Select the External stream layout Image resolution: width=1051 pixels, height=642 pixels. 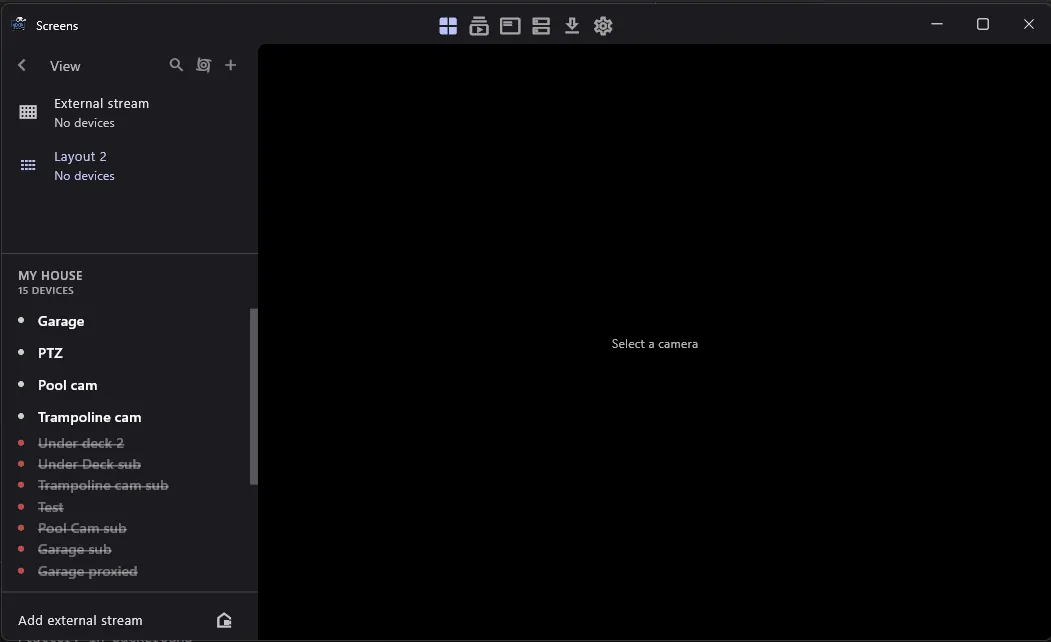(129, 113)
